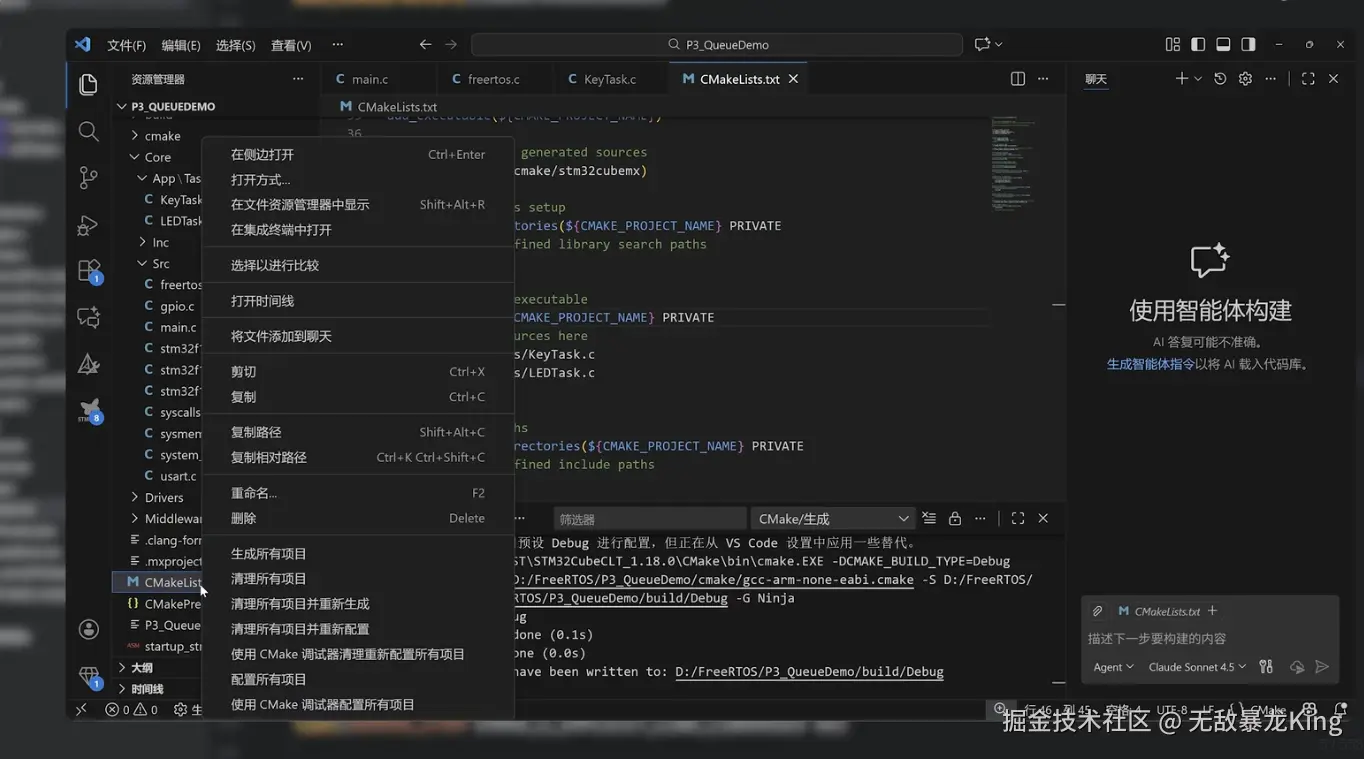1364x759 pixels.
Task: Open the CMake view in activity bar
Action: point(88,364)
